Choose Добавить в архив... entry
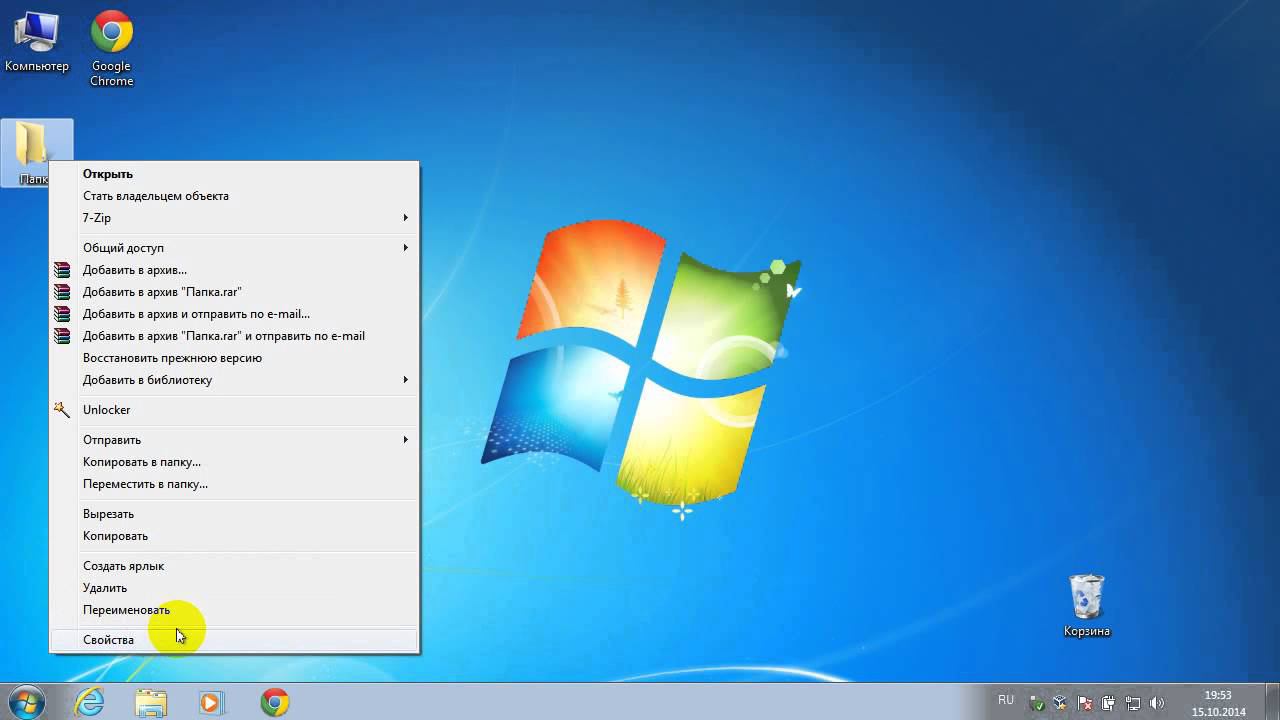 click(234, 270)
